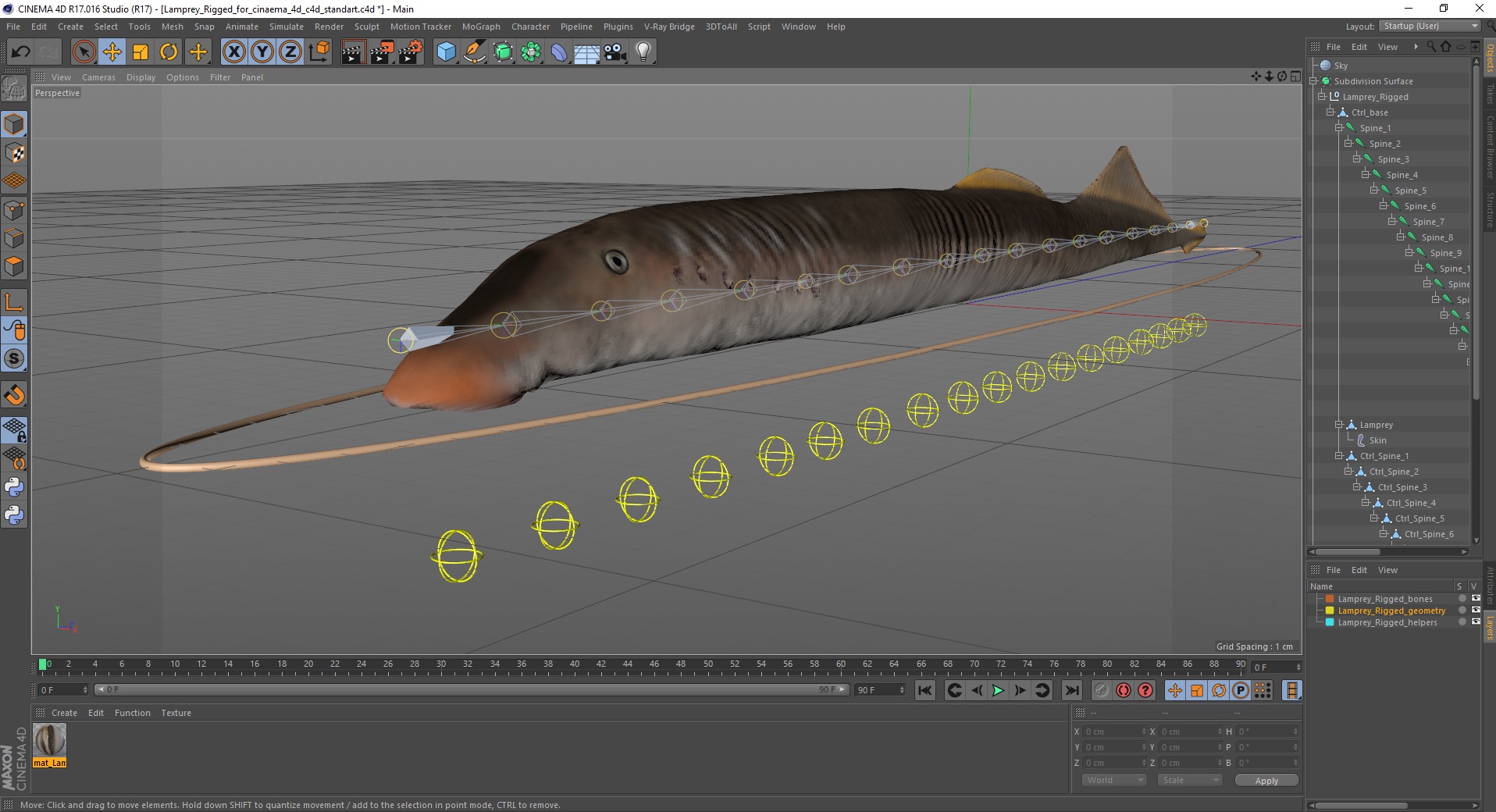Open viewport Cameras menu
Viewport: 1496px width, 812px height.
(x=98, y=77)
